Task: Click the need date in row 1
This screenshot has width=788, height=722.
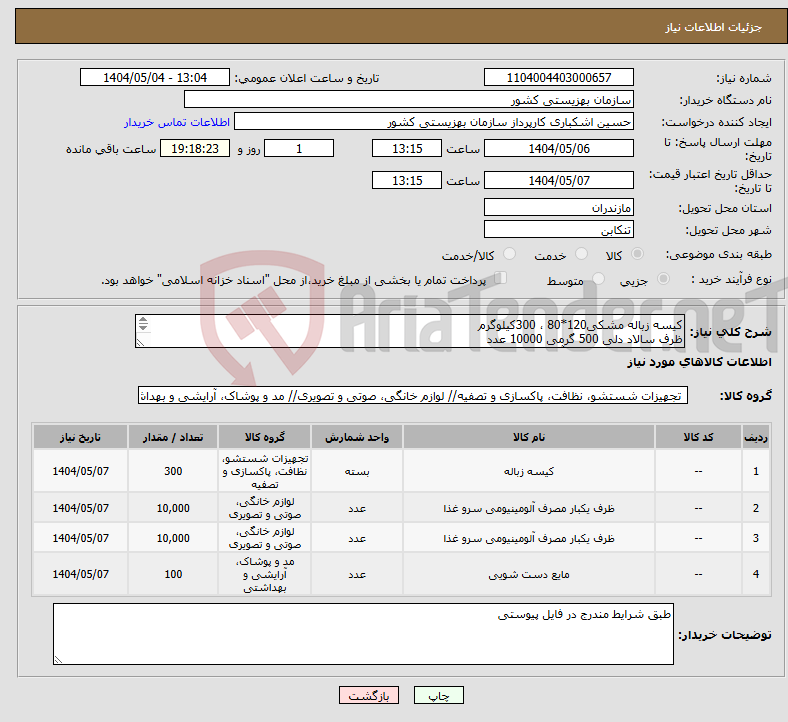Action: click(x=80, y=471)
